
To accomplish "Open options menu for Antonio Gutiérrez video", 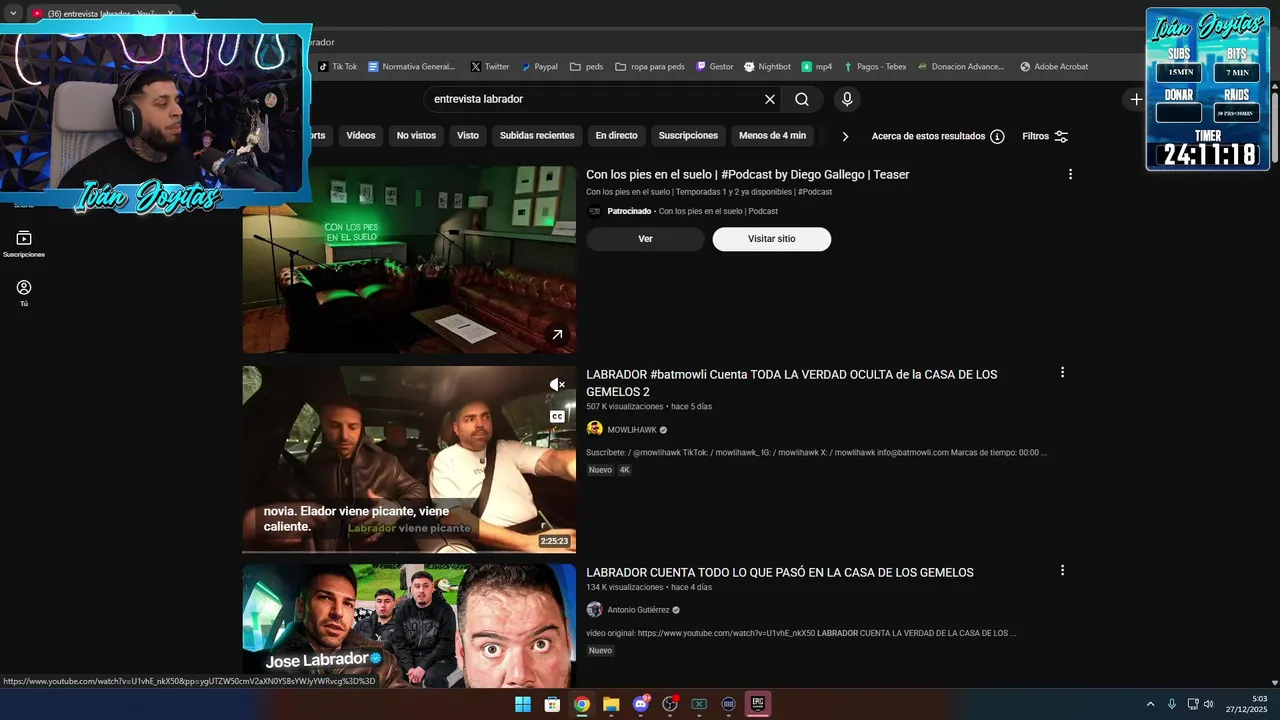I will (1062, 570).
